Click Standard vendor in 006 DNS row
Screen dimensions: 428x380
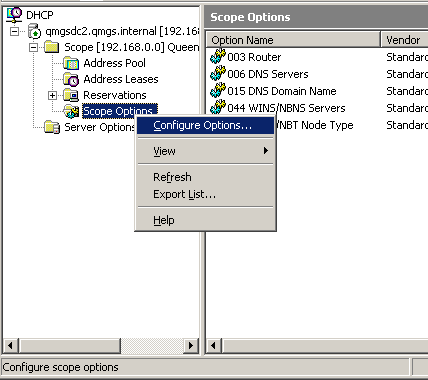(407, 74)
